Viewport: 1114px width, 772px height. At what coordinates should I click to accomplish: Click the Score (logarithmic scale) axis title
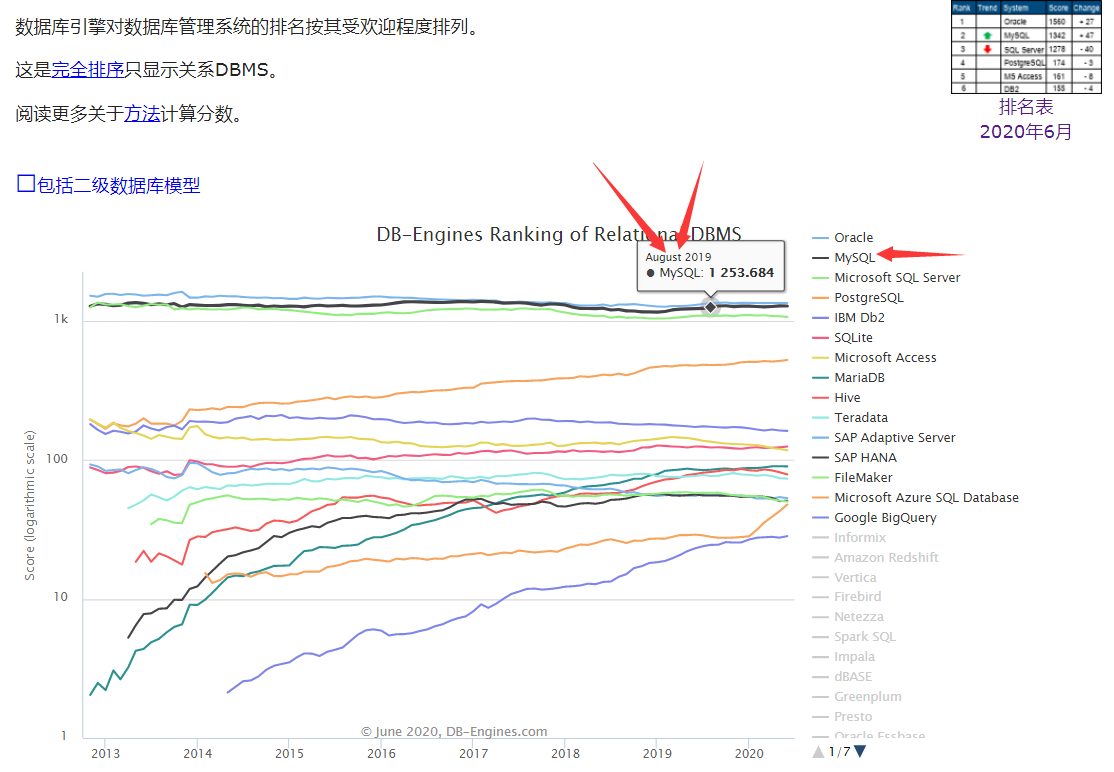(30, 506)
